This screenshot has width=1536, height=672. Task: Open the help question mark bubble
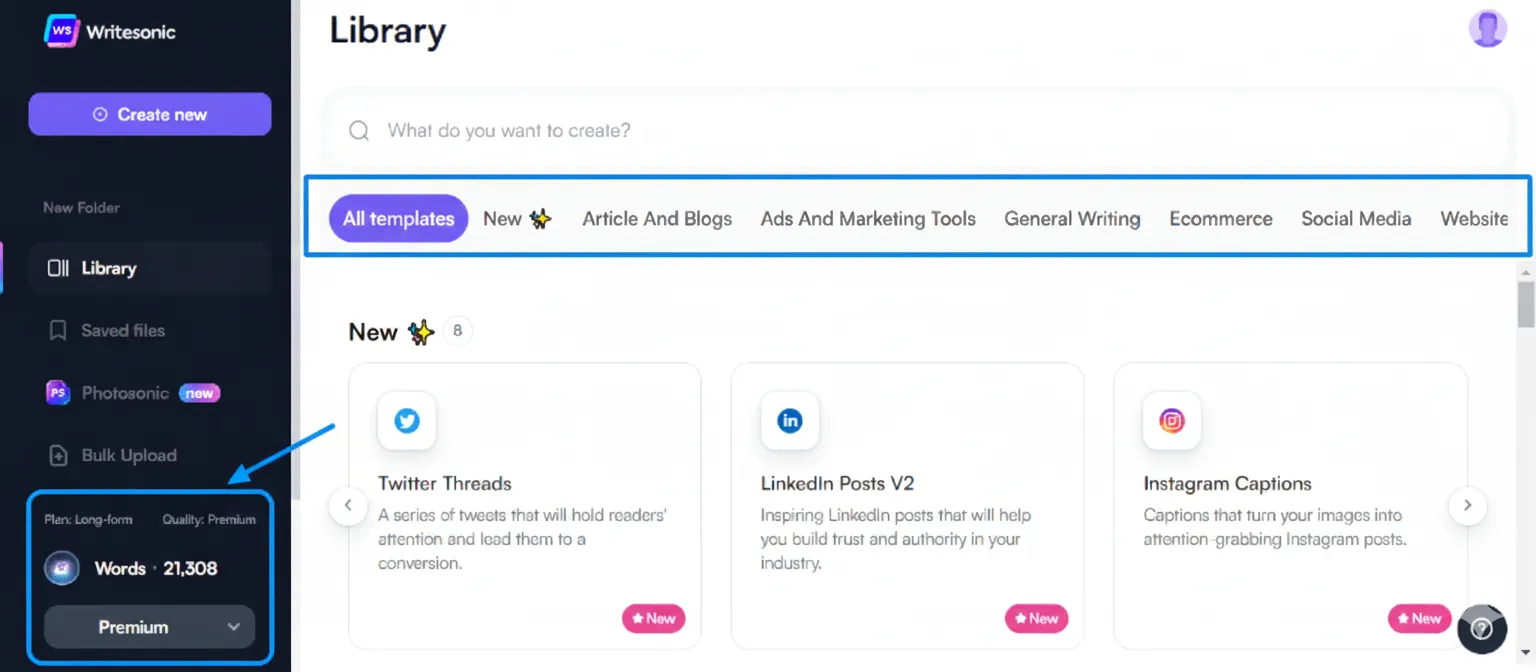[x=1482, y=628]
